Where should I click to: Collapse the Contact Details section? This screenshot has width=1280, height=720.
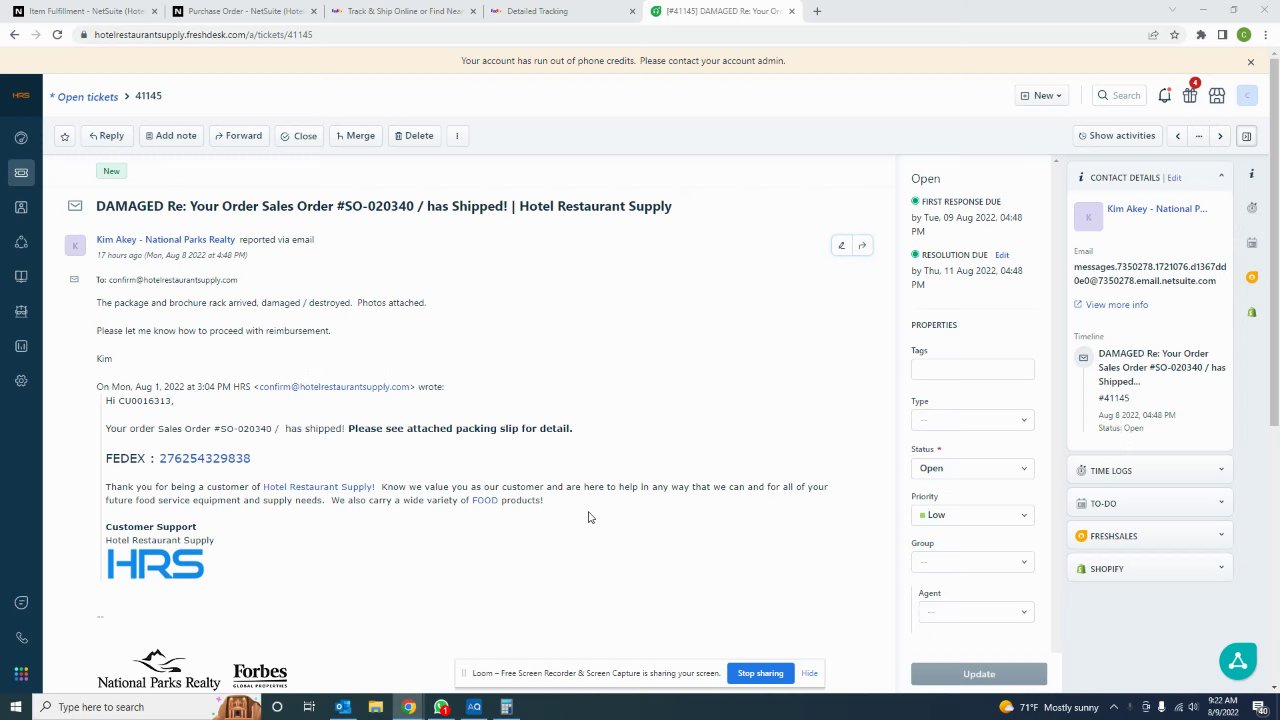click(1221, 177)
